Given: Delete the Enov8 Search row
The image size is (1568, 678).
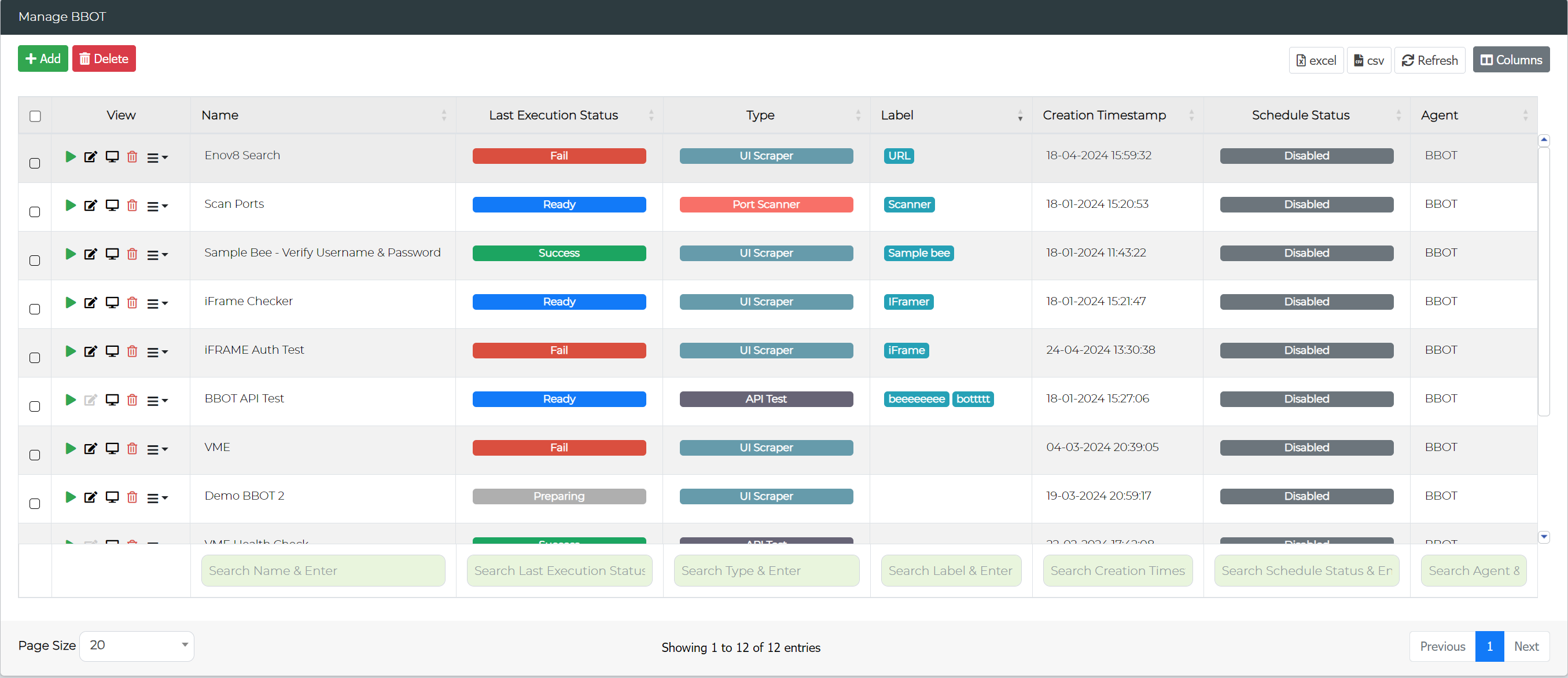Looking at the screenshot, I should (132, 156).
